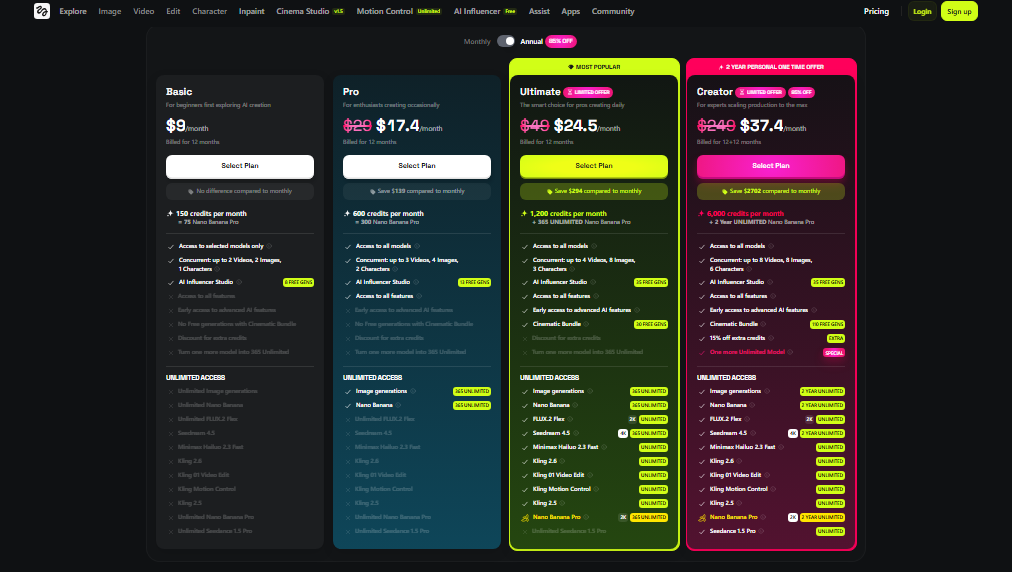Image resolution: width=1012 pixels, height=572 pixels.
Task: Click info icon beside 'One more Unlimited Model'
Action: 791,352
